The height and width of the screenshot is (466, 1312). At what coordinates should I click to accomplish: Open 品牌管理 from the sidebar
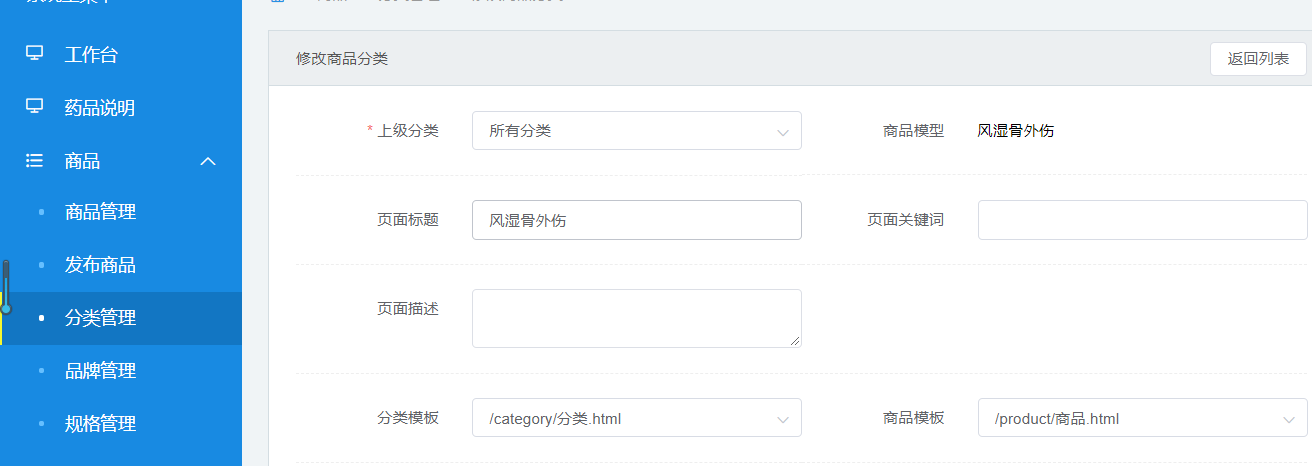click(x=100, y=371)
